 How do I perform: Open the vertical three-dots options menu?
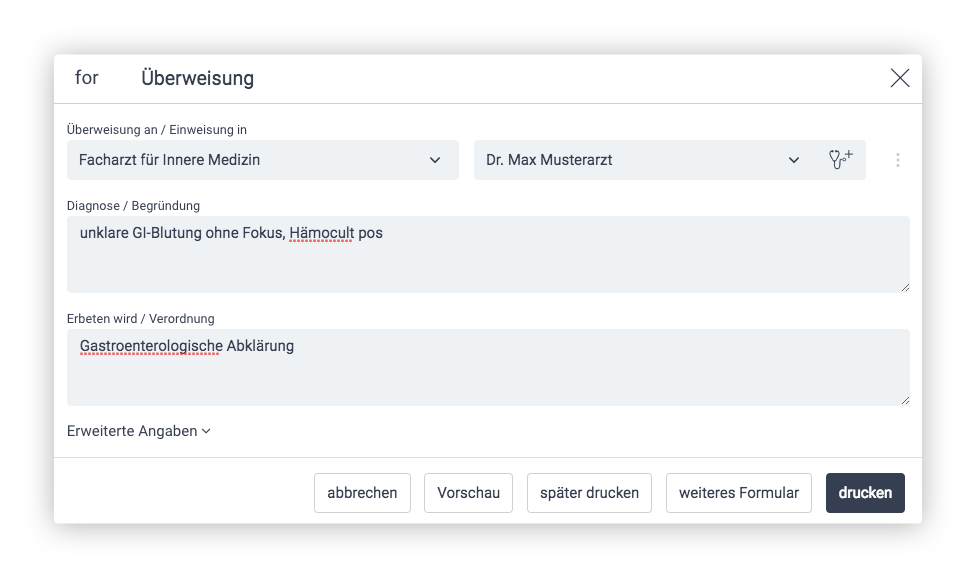897,160
